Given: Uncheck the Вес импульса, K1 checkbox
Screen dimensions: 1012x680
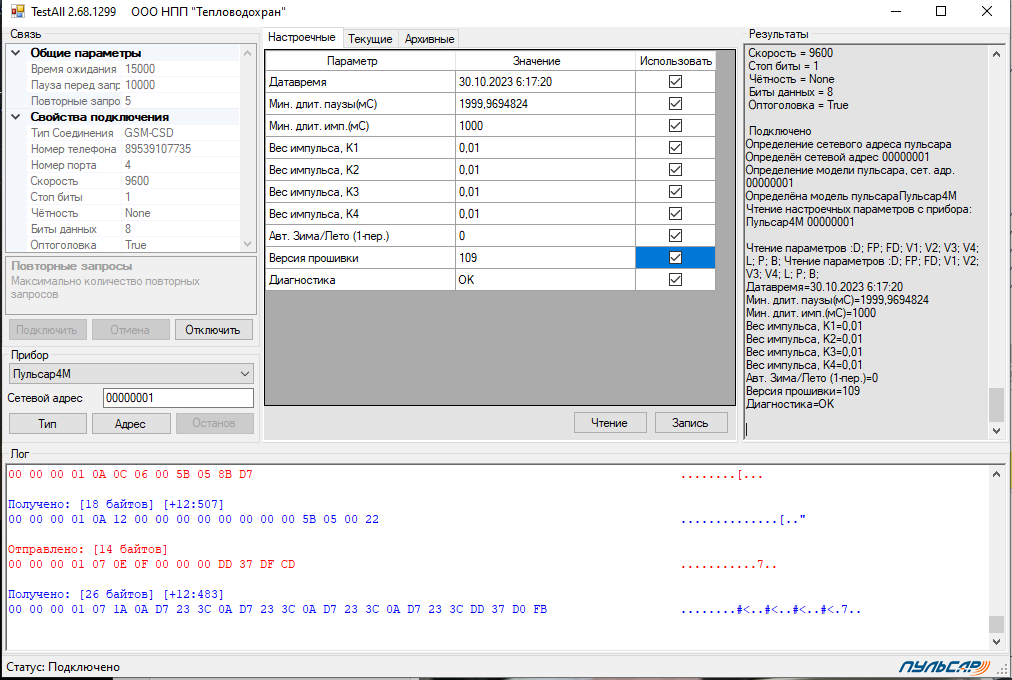Looking at the screenshot, I should click(675, 148).
